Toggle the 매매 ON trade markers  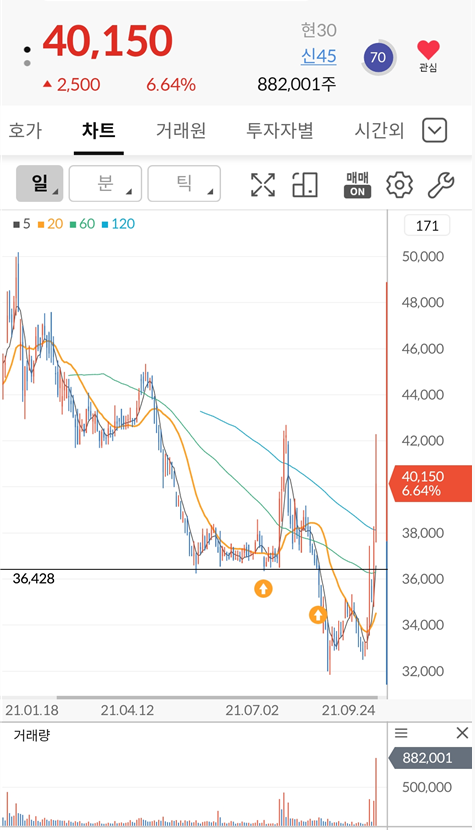(357, 185)
